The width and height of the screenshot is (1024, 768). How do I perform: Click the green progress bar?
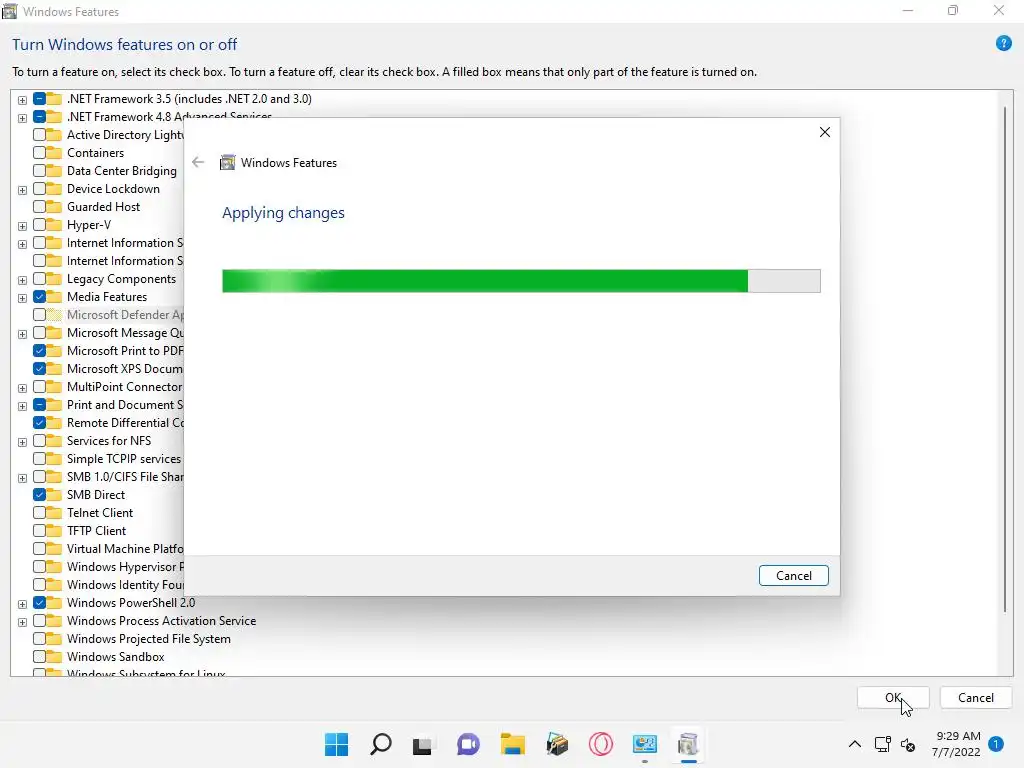(x=521, y=281)
